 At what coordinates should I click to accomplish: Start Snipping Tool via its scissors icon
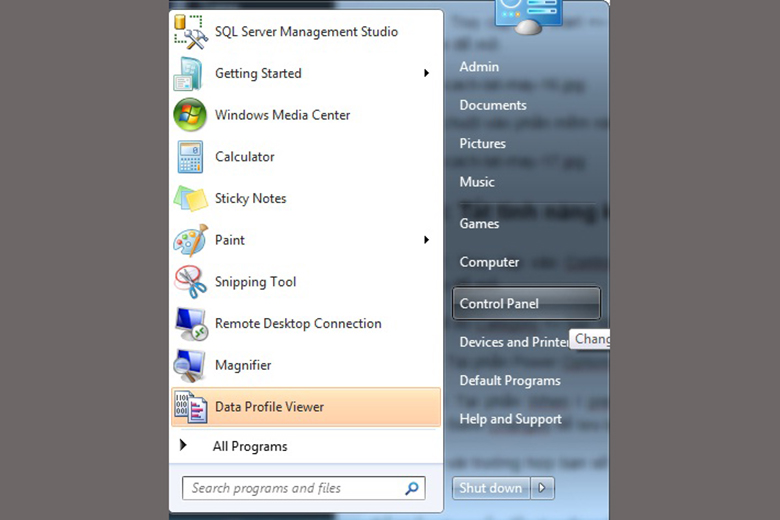[x=190, y=282]
